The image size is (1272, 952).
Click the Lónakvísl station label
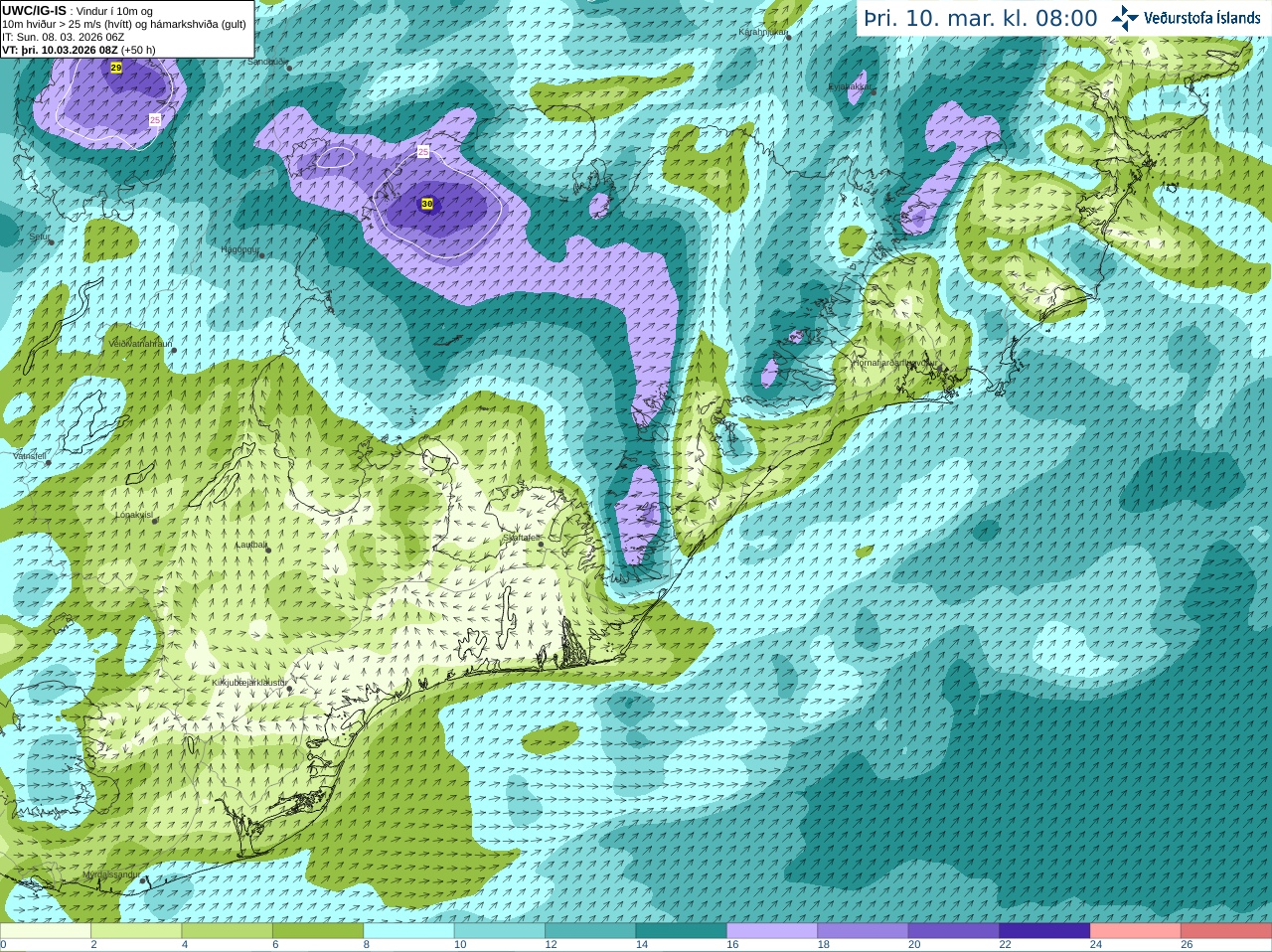coord(133,515)
